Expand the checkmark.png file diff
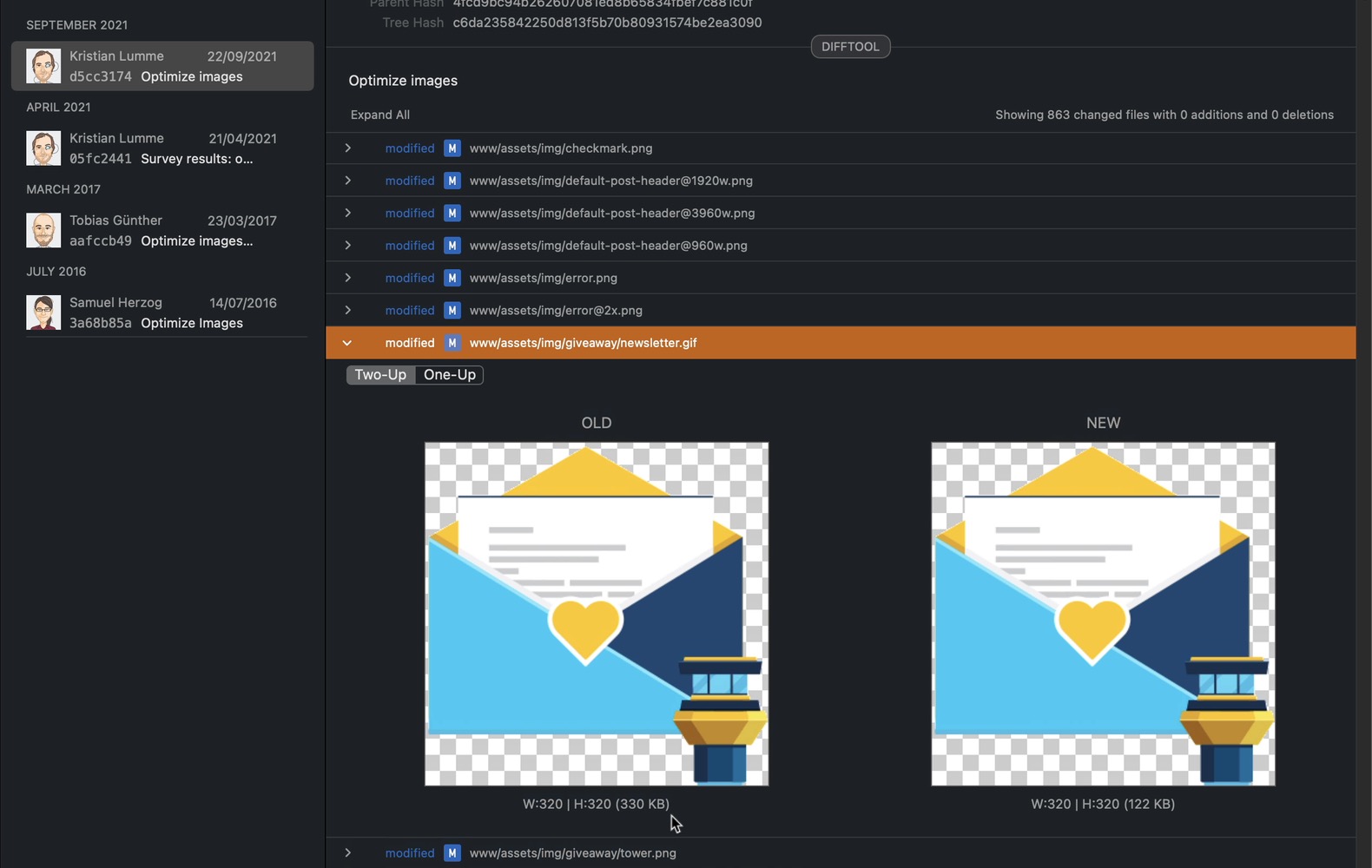The image size is (1372, 868). (348, 148)
